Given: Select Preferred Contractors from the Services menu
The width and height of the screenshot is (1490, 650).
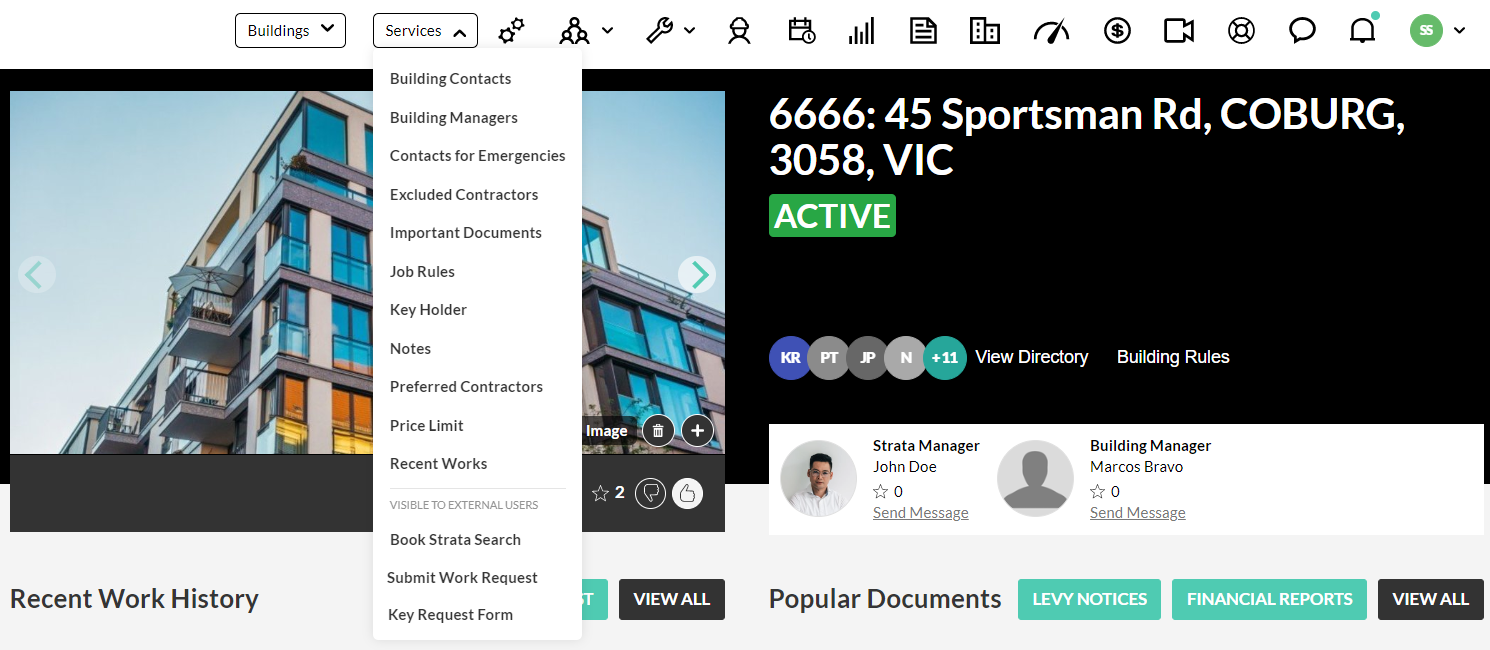Looking at the screenshot, I should coord(466,386).
